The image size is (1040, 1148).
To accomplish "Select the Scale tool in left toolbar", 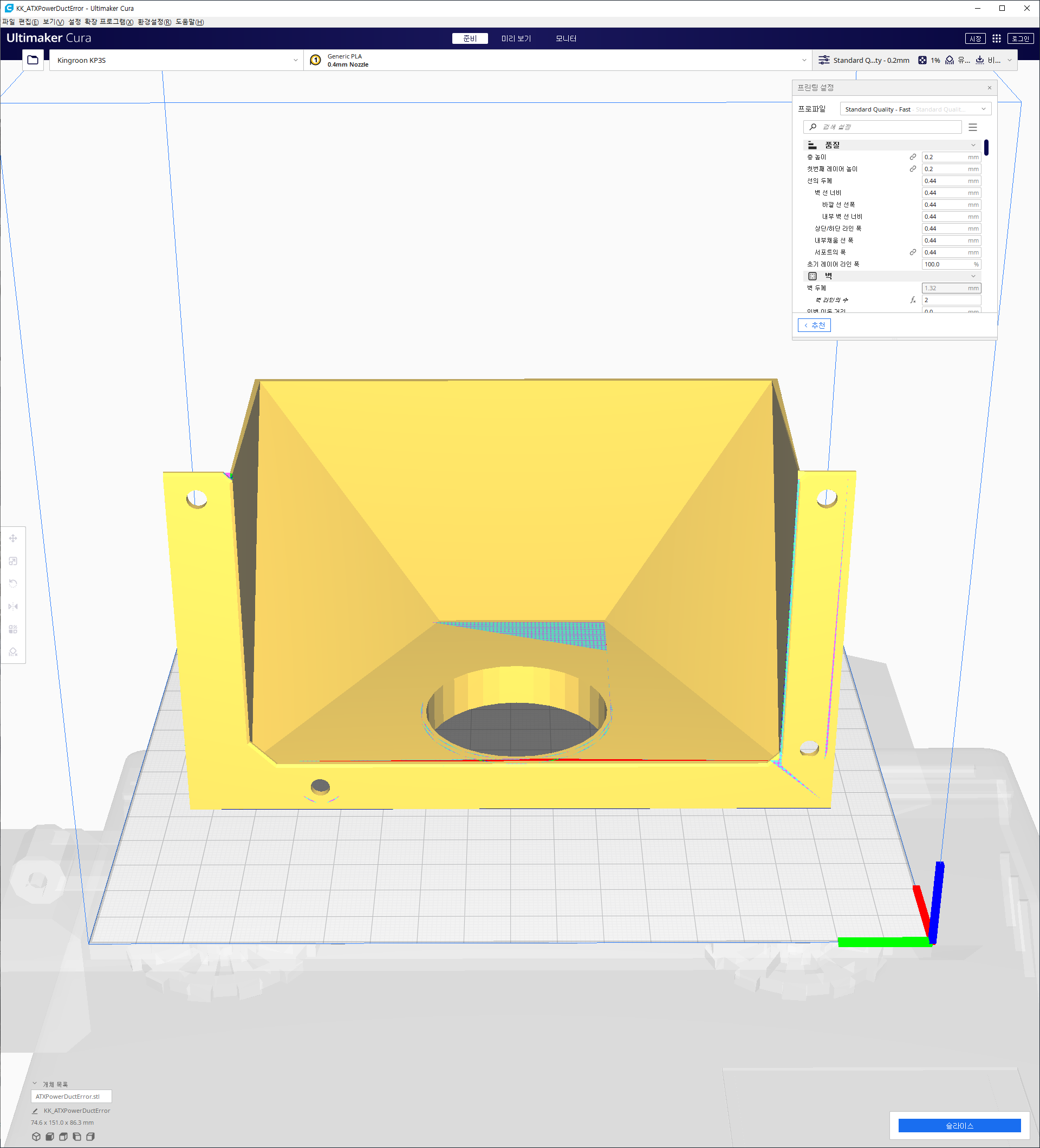I will point(13,561).
